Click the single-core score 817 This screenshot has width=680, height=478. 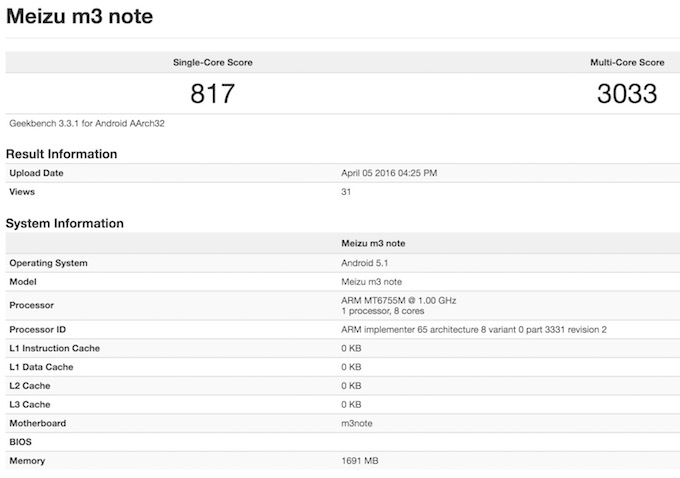click(x=212, y=94)
